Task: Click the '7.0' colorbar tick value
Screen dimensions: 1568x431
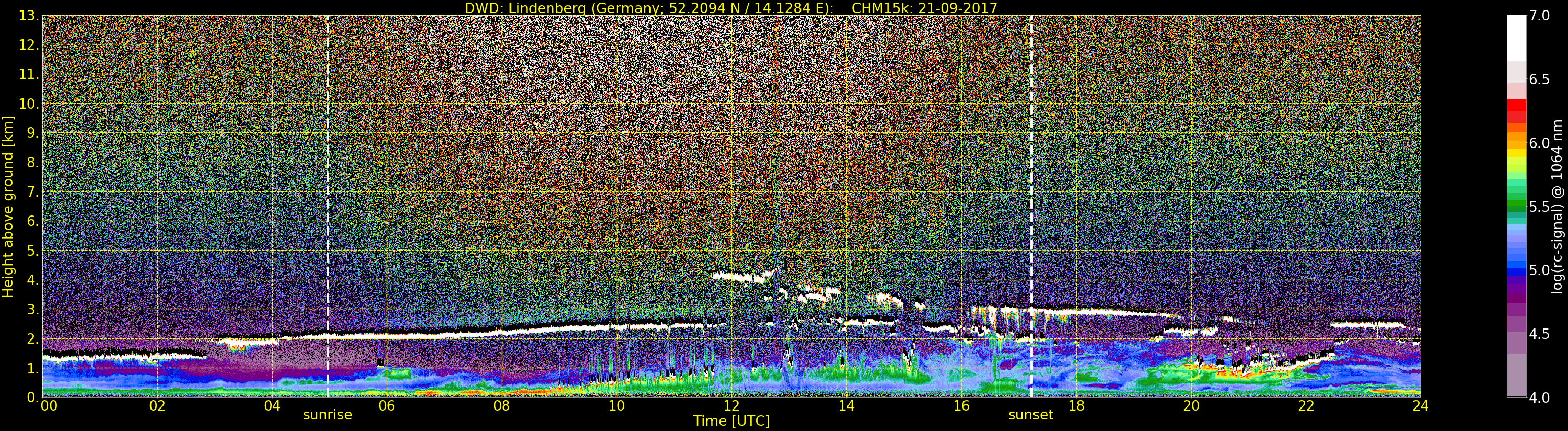Action: (x=1539, y=16)
